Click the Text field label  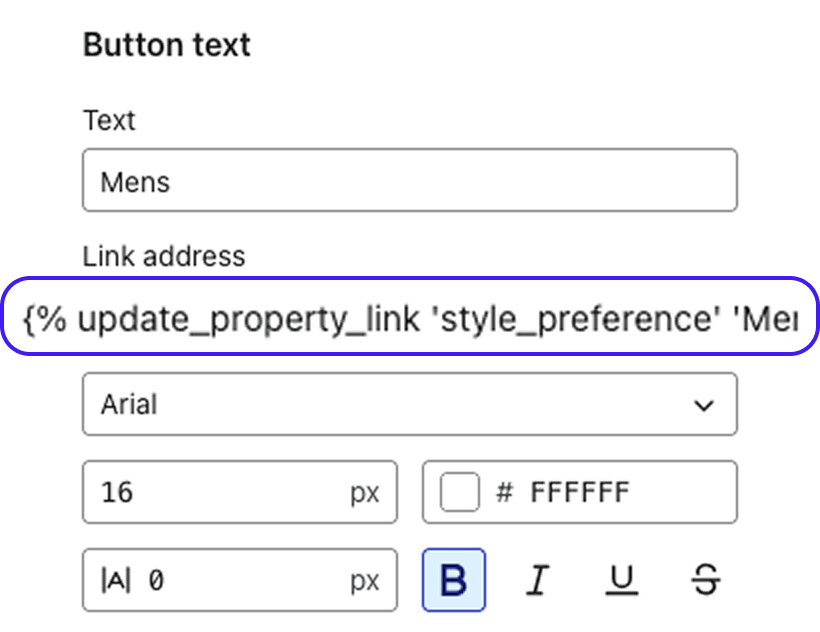tap(108, 120)
